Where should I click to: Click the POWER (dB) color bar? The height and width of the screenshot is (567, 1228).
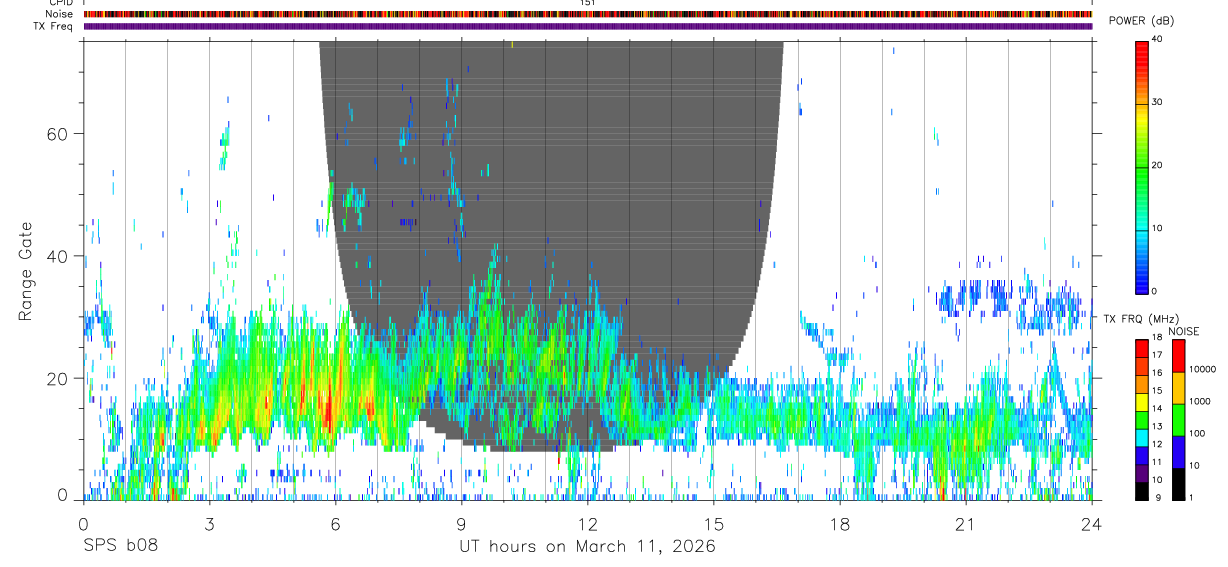(x=1141, y=166)
